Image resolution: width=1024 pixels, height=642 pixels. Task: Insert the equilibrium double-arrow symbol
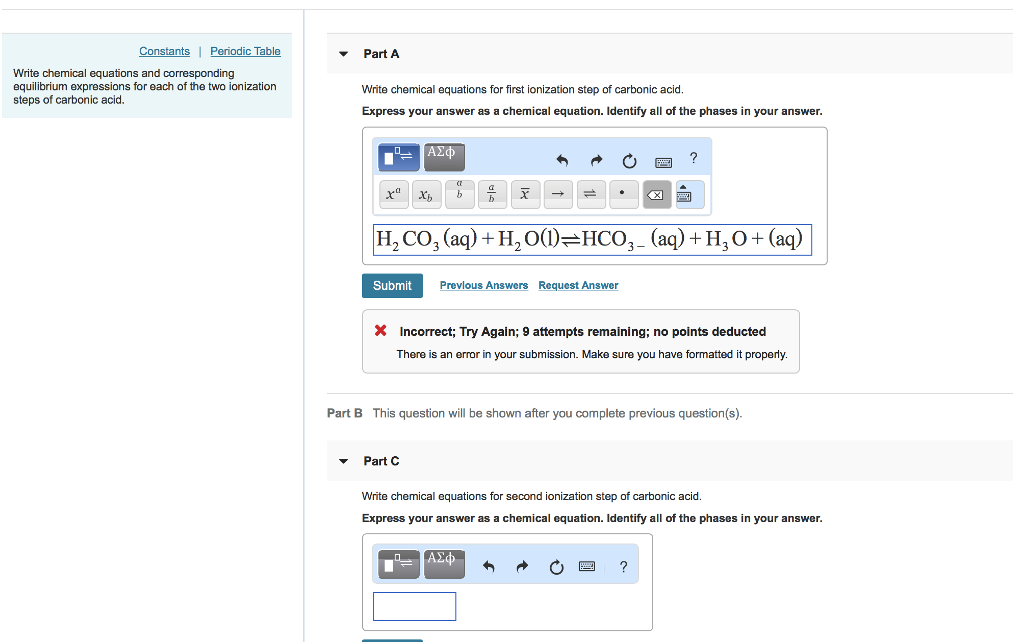tap(590, 193)
